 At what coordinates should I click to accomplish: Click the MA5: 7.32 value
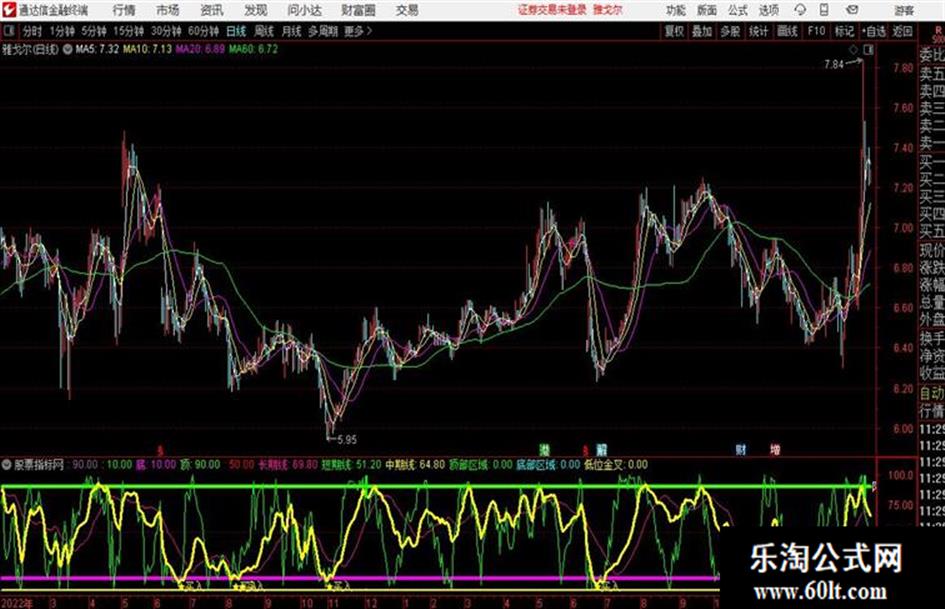click(97, 49)
